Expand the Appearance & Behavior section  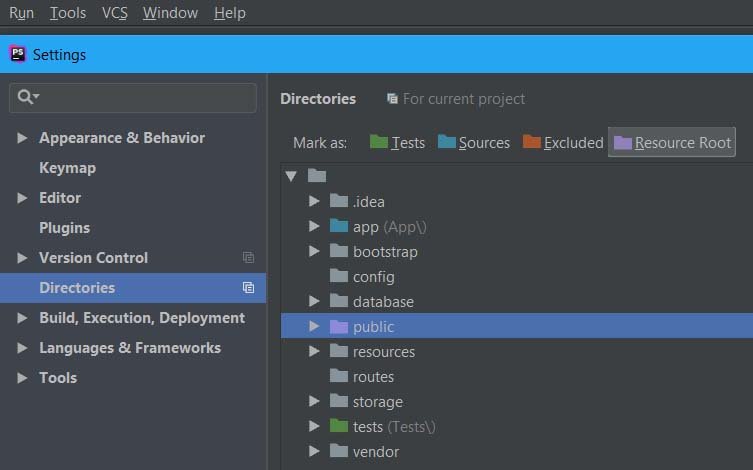coord(22,138)
